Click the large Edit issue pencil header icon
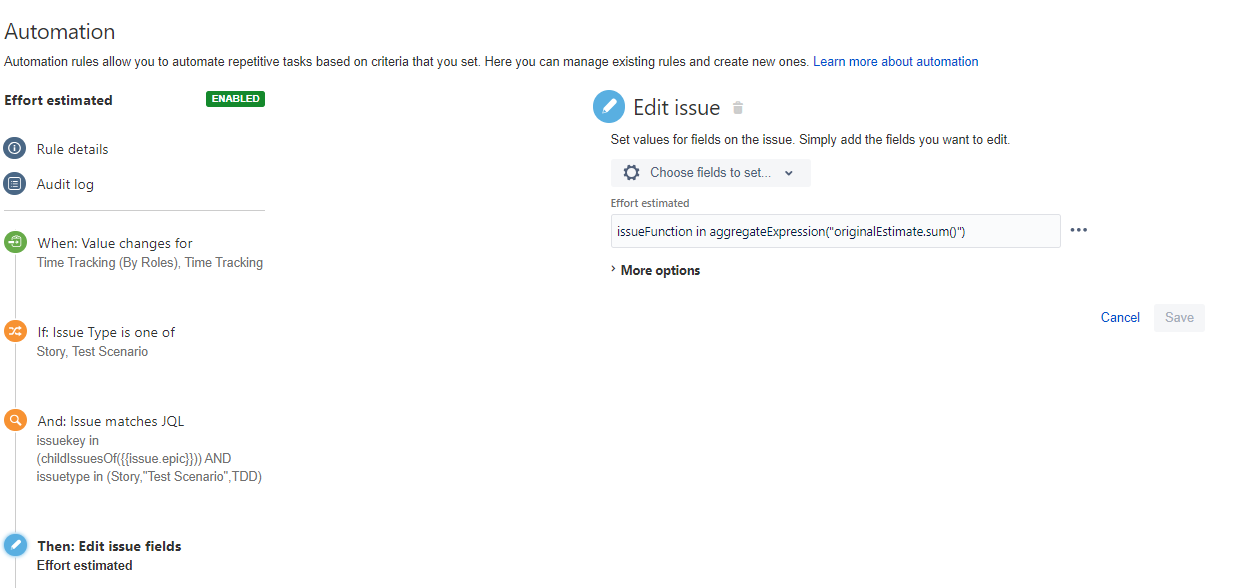 pos(609,107)
